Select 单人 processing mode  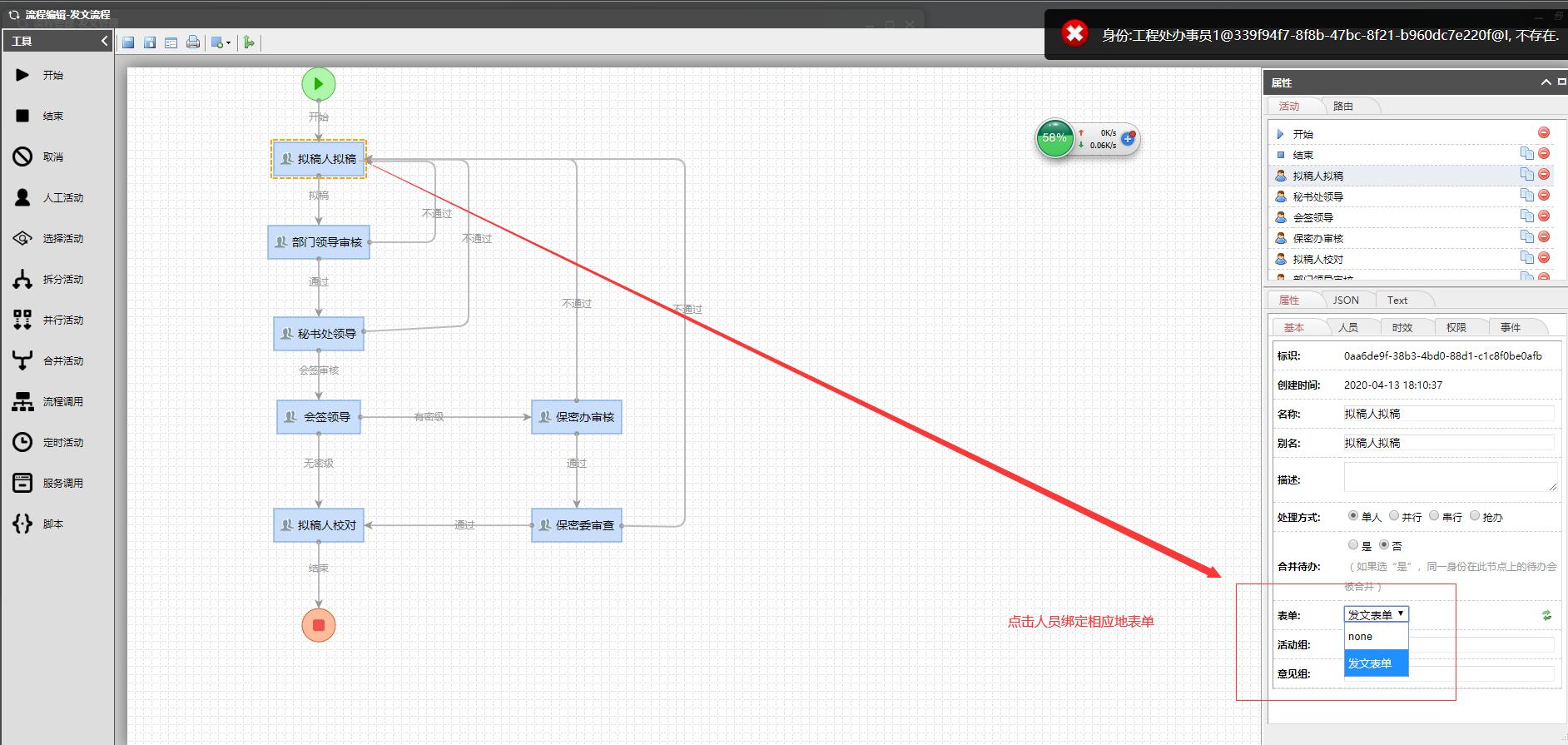point(1352,516)
